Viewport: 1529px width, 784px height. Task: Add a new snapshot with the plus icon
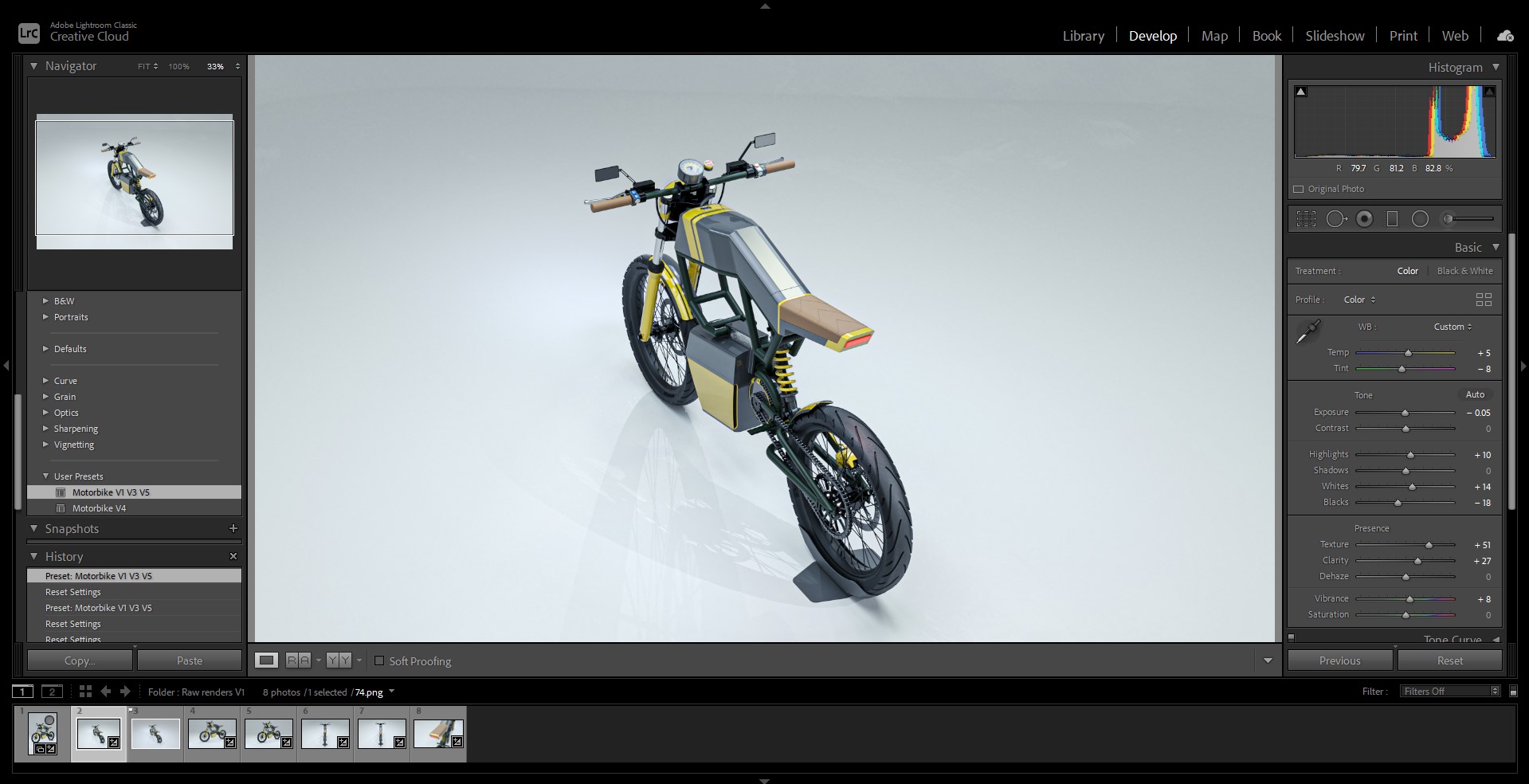233,528
